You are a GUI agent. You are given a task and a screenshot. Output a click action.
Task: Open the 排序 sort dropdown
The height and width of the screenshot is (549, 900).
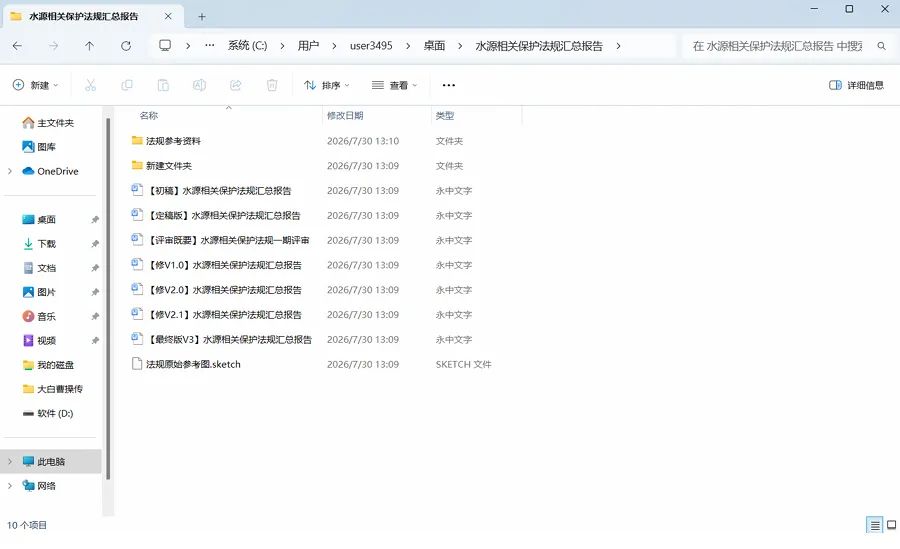(327, 85)
